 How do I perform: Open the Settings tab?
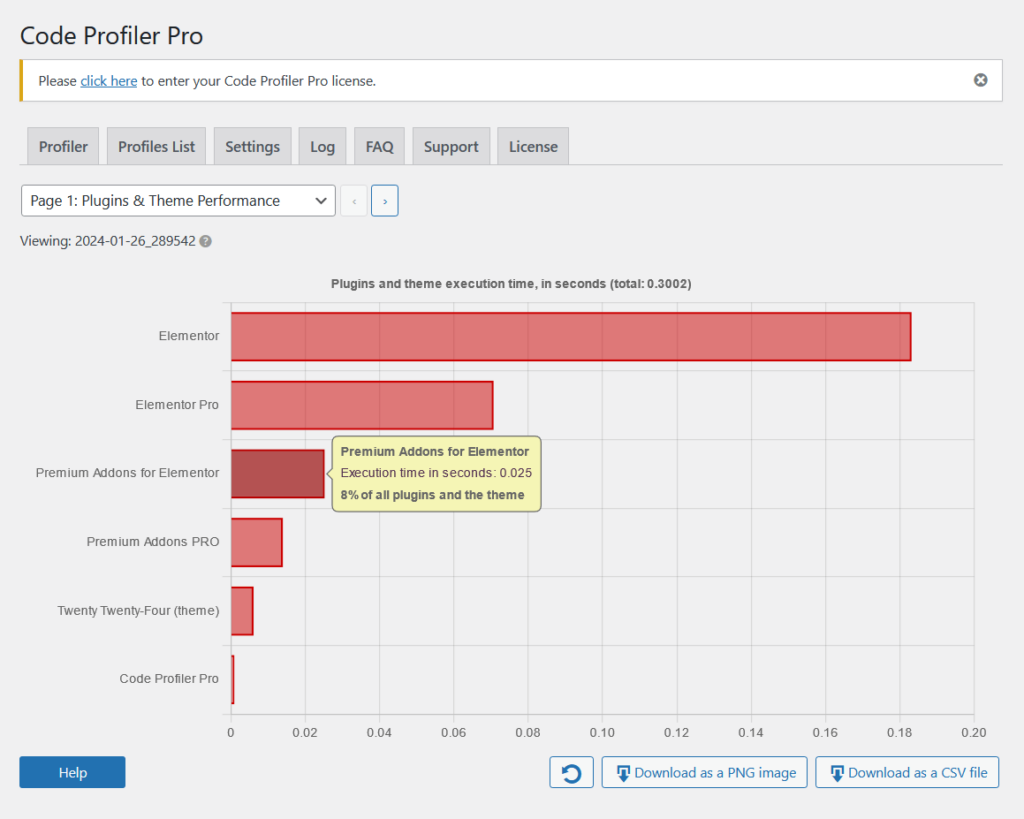pos(253,146)
